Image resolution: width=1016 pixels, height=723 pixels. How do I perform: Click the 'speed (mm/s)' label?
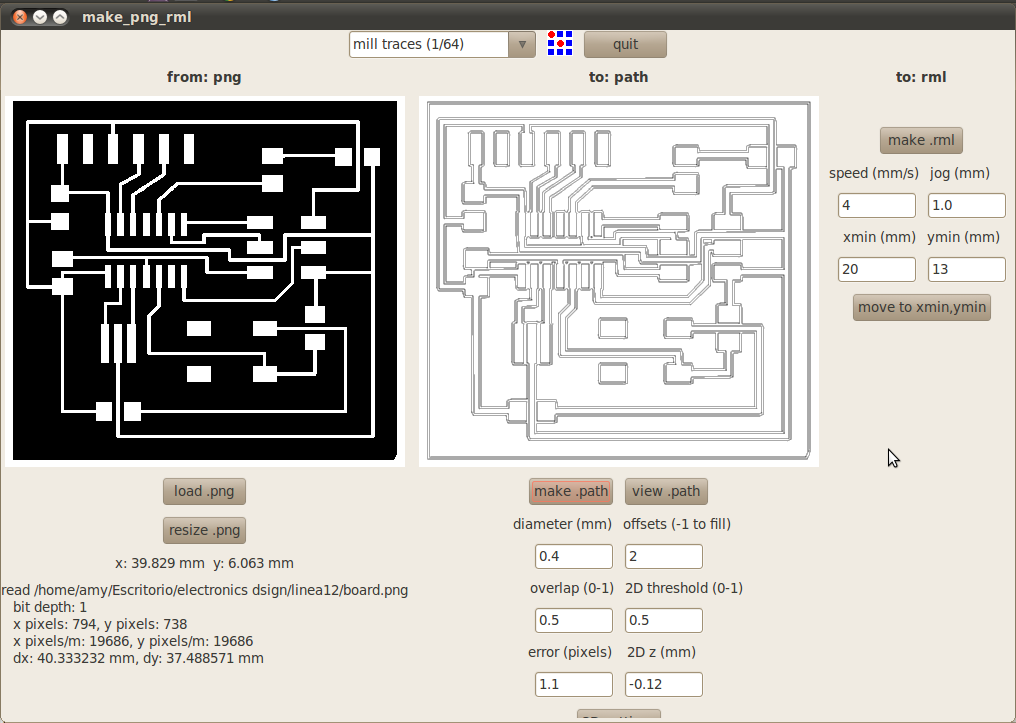click(x=873, y=173)
